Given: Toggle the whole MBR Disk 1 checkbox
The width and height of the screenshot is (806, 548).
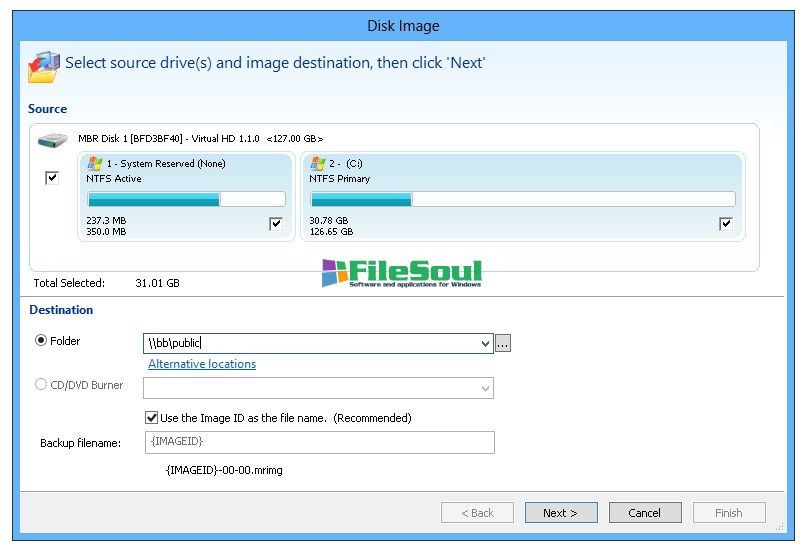Looking at the screenshot, I should pyautogui.click(x=52, y=178).
